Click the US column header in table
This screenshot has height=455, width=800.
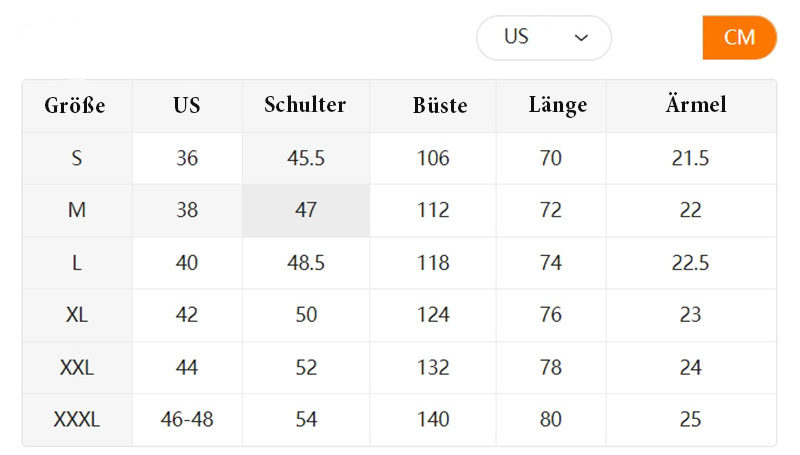point(186,105)
